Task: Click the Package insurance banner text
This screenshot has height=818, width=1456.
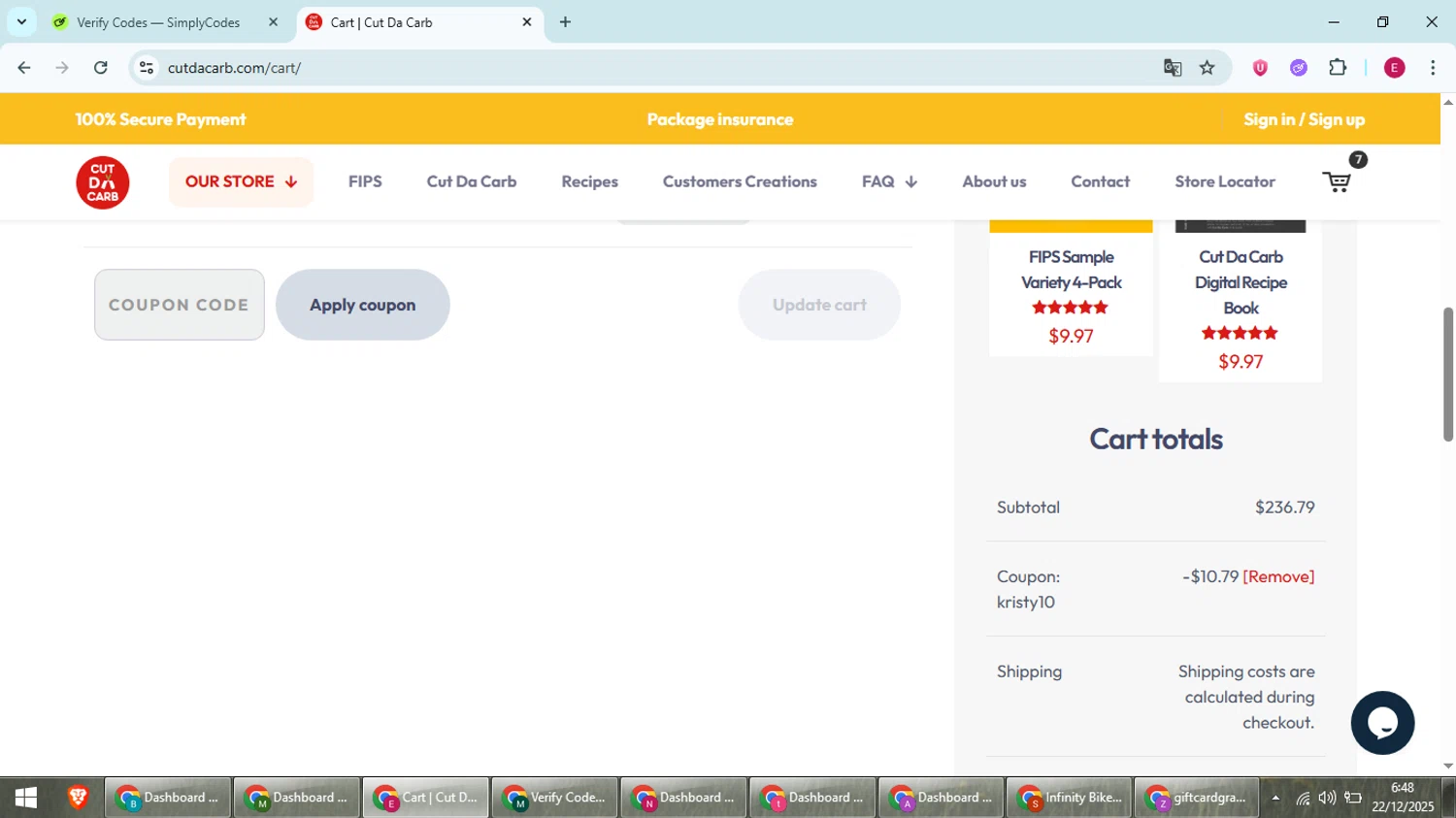Action: pos(720,119)
